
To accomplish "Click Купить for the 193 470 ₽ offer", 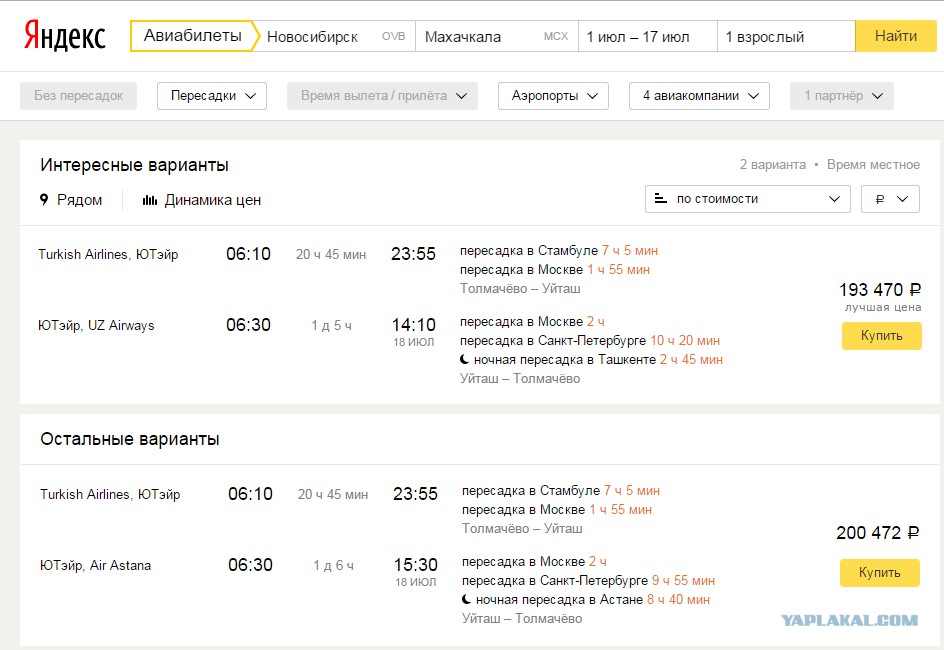I will 881,336.
